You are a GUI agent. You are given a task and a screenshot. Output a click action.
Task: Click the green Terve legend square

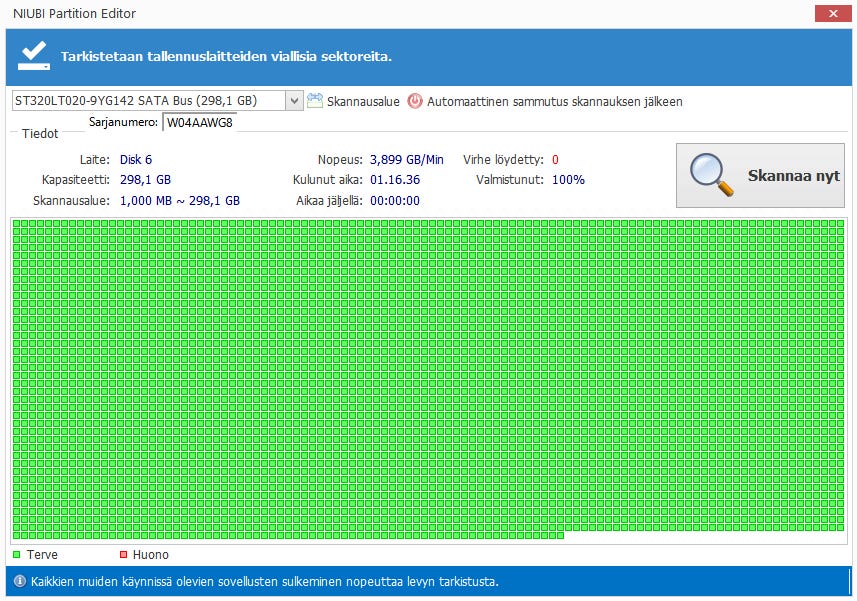[x=16, y=555]
